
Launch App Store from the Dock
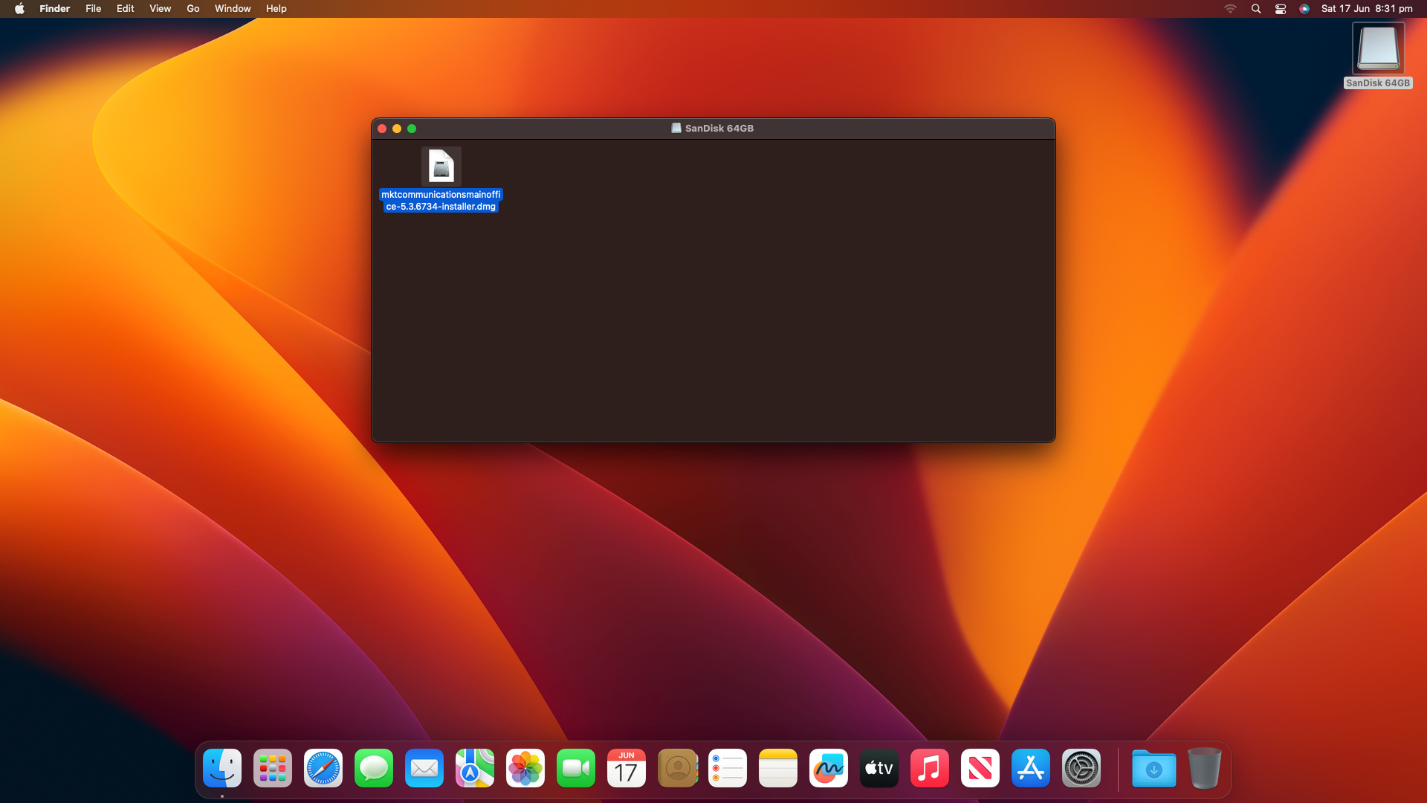coord(1030,768)
